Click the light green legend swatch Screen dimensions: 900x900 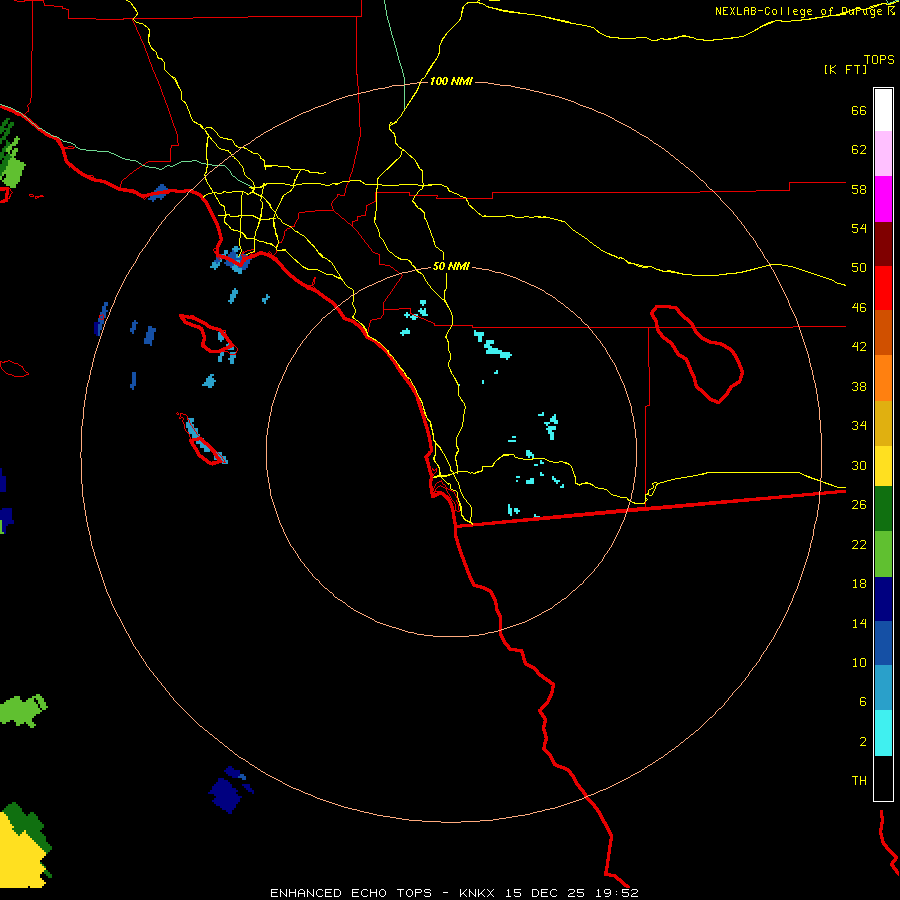[883, 554]
